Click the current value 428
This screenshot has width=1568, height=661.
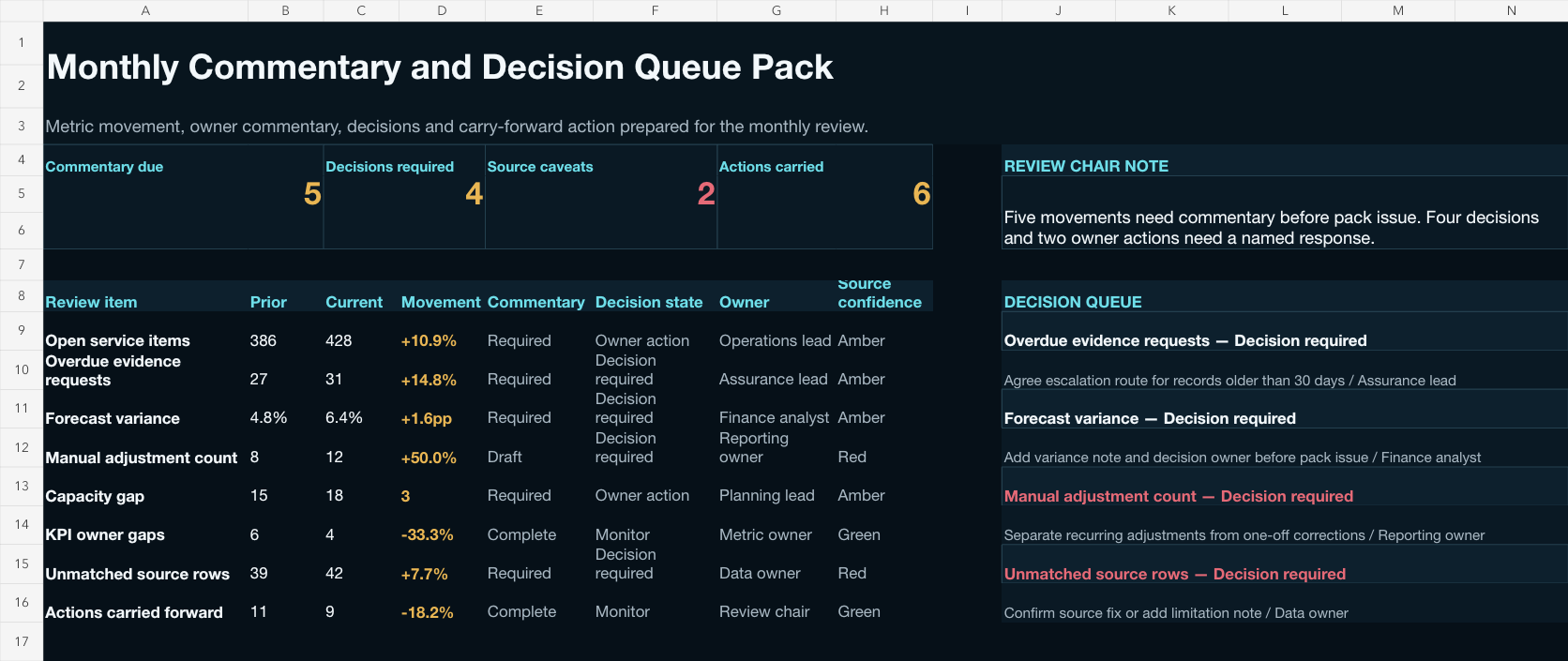tap(339, 340)
